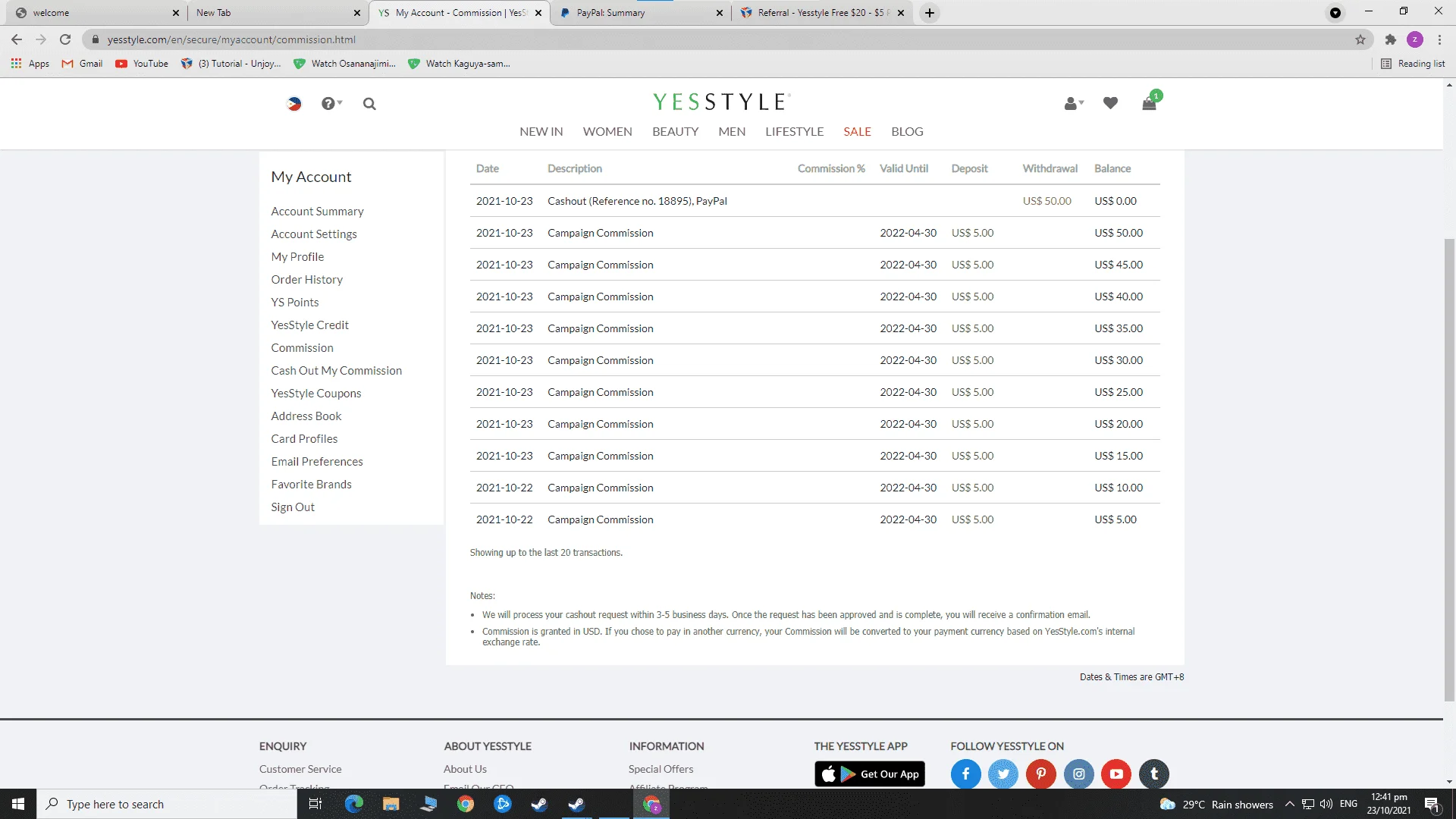Open Order History in sidebar
Image resolution: width=1456 pixels, height=819 pixels.
[x=307, y=280]
